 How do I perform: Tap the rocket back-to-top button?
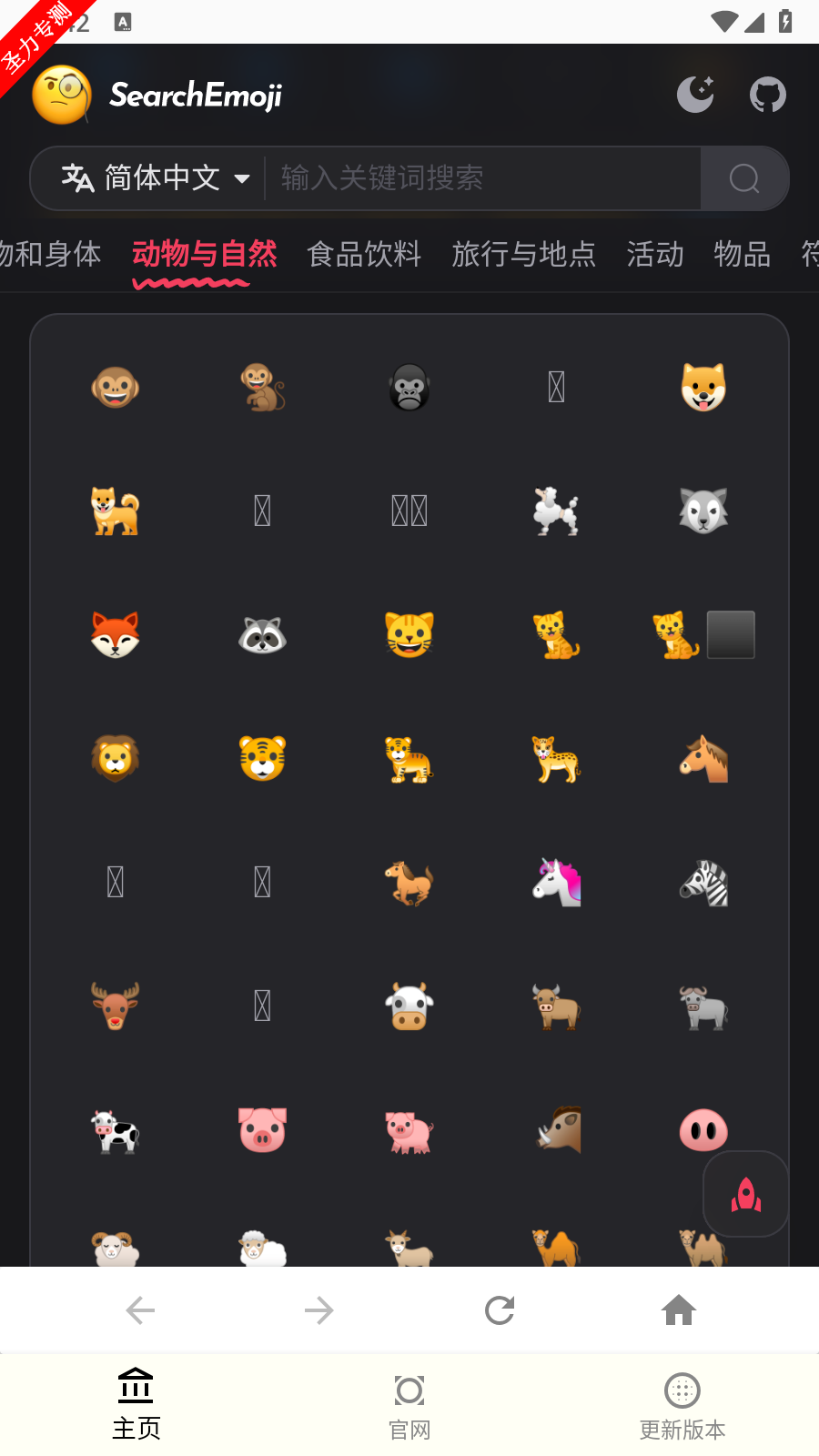[746, 1194]
